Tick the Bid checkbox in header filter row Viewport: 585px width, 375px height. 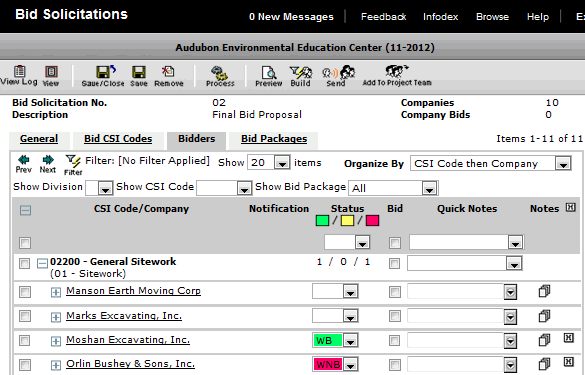(x=395, y=243)
